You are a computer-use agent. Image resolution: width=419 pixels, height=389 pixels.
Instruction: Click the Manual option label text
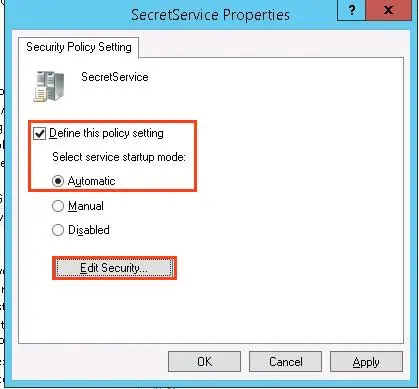pos(86,206)
